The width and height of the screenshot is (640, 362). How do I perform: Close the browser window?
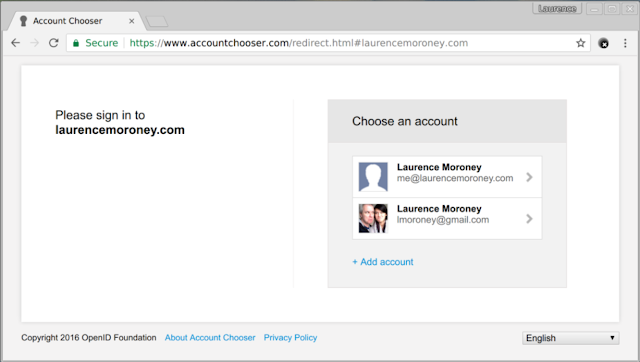630,9
